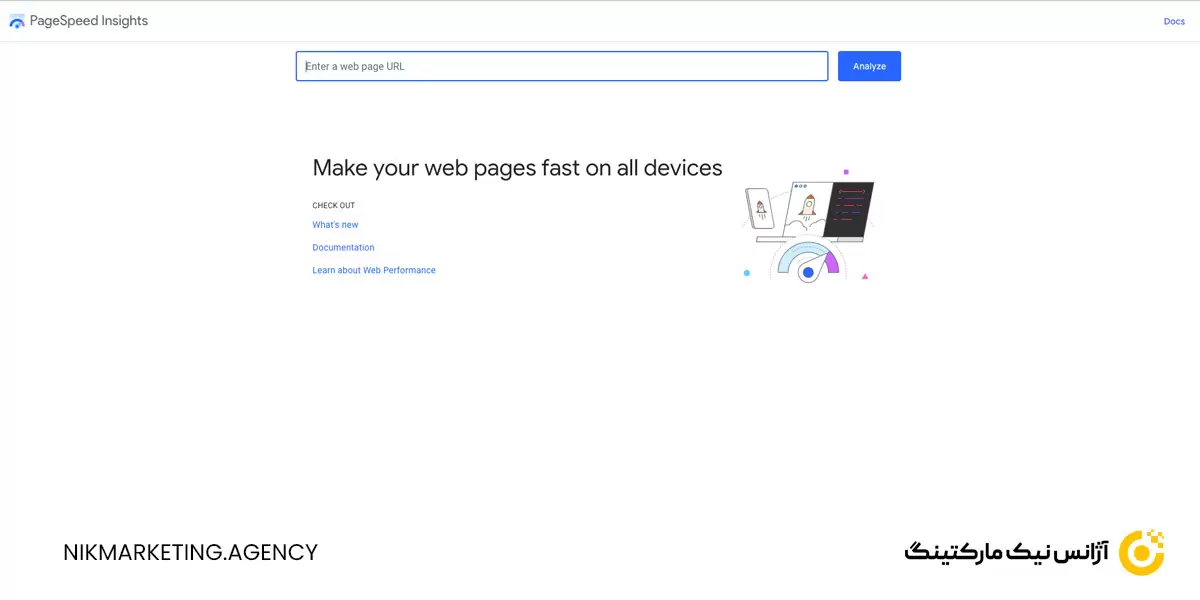Focus the Enter a web page URL field
The height and width of the screenshot is (600, 1200).
click(x=561, y=66)
